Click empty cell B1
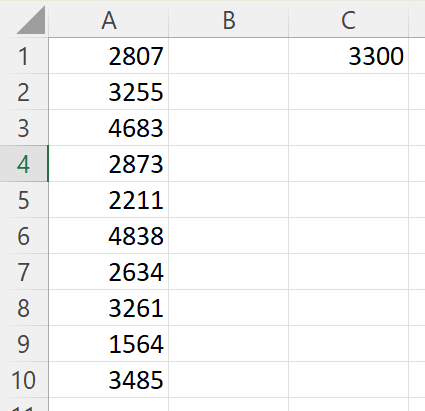Image resolution: width=425 pixels, height=411 pixels. tap(229, 56)
